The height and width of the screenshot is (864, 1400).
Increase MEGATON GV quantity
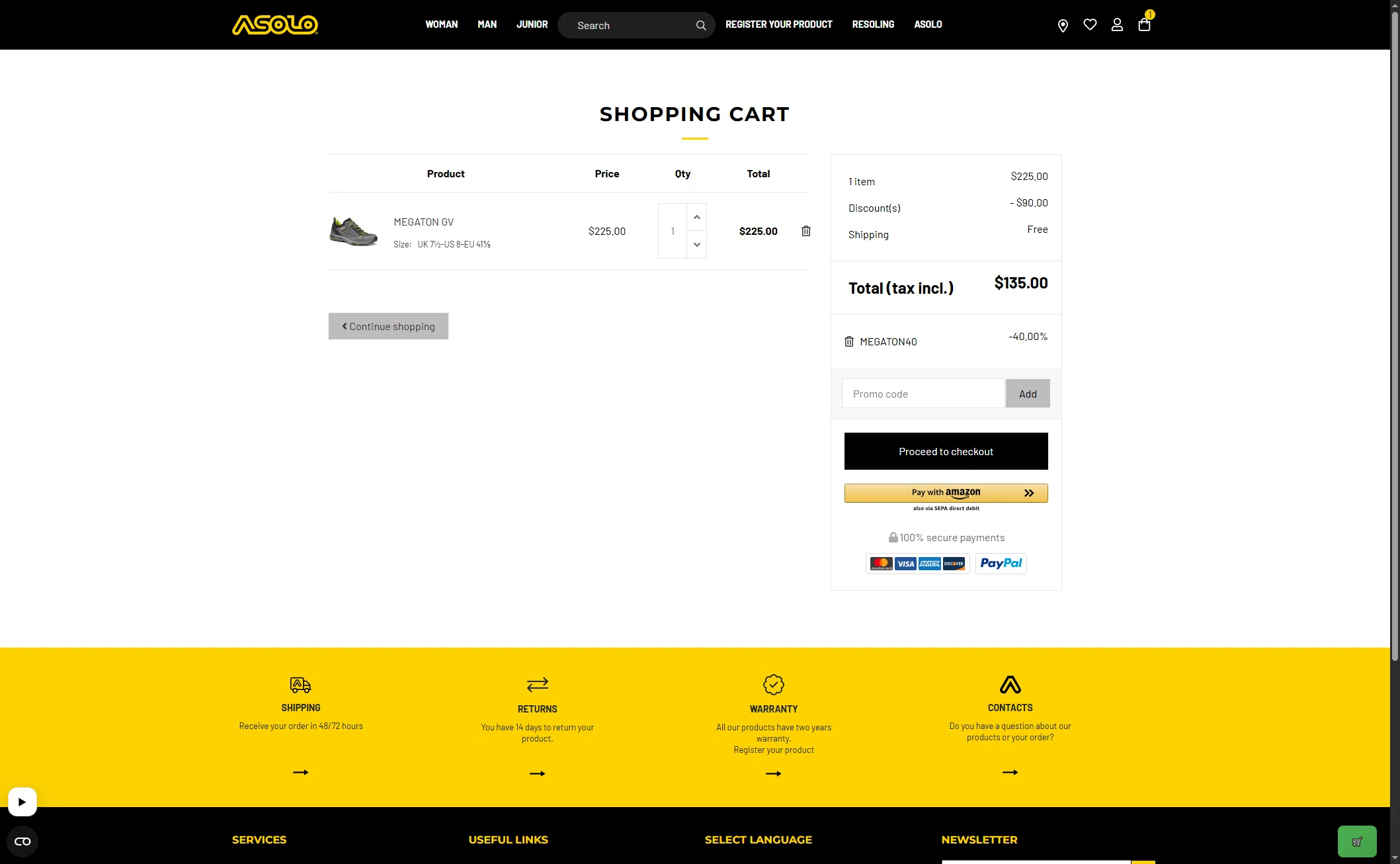coord(697,217)
